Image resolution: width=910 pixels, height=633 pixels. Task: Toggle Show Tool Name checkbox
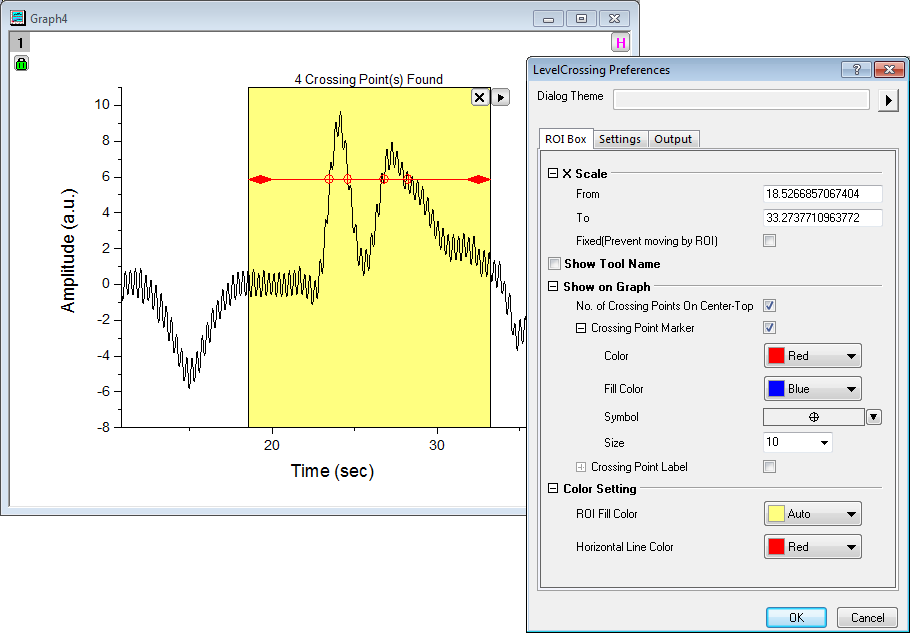pyautogui.click(x=555, y=264)
